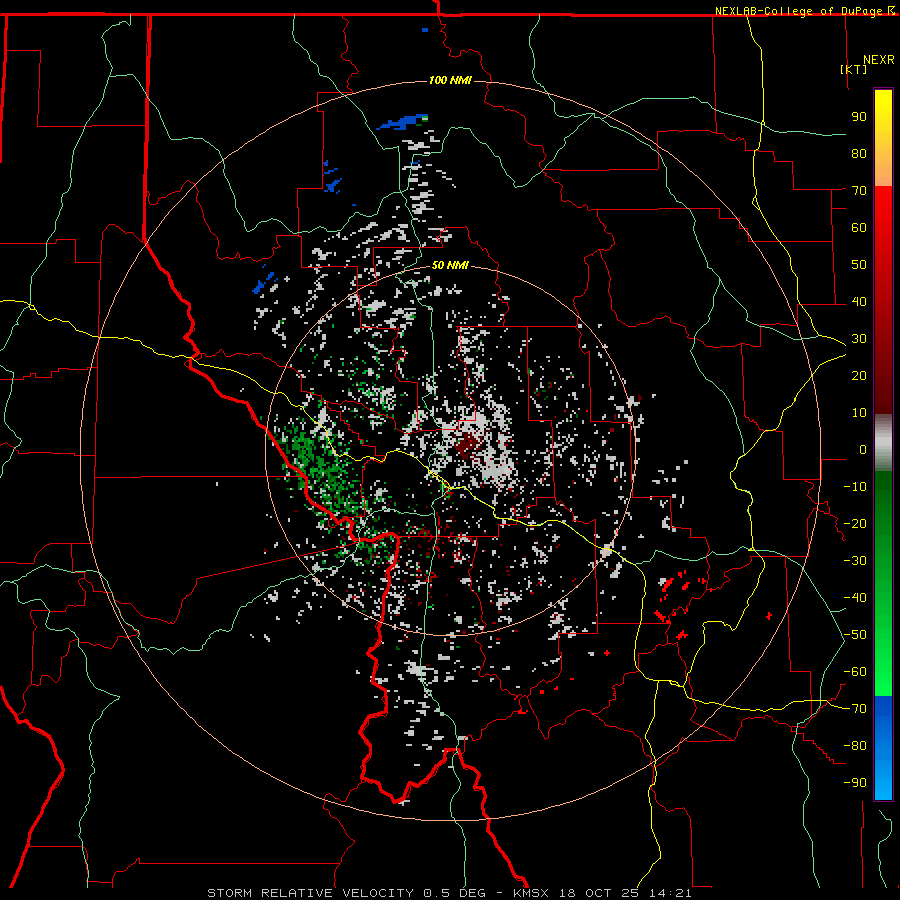Image resolution: width=900 pixels, height=900 pixels.
Task: Click the 0.5 DEG elevation angle text
Action: pyautogui.click(x=454, y=893)
